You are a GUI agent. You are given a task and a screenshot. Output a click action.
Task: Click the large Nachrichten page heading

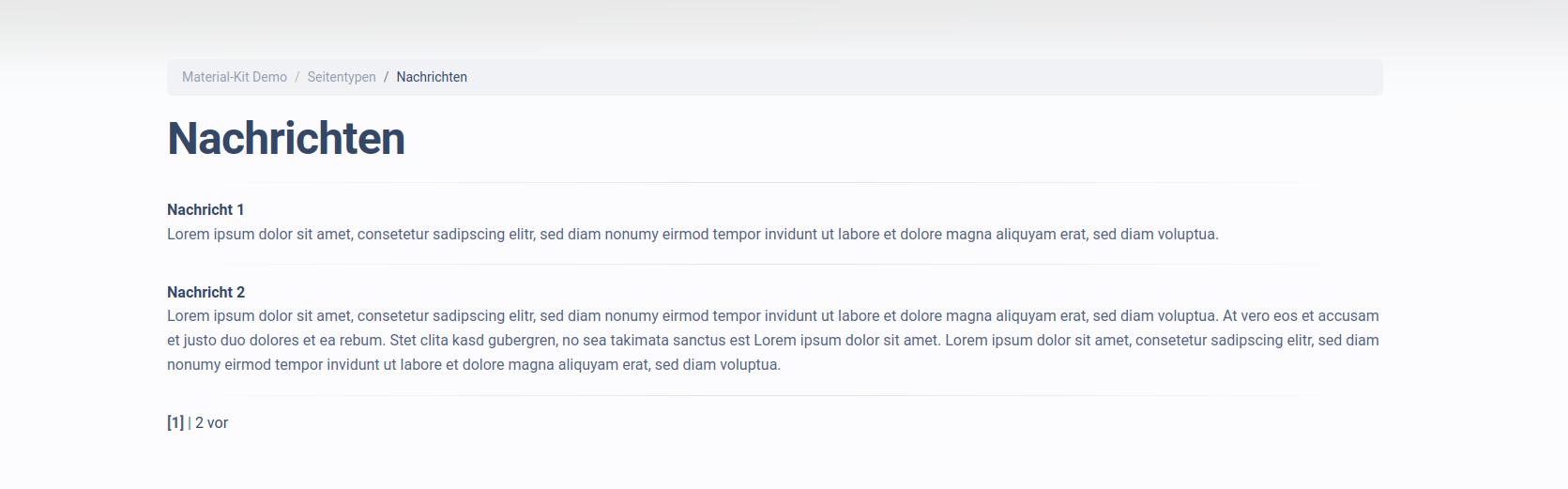tap(286, 139)
